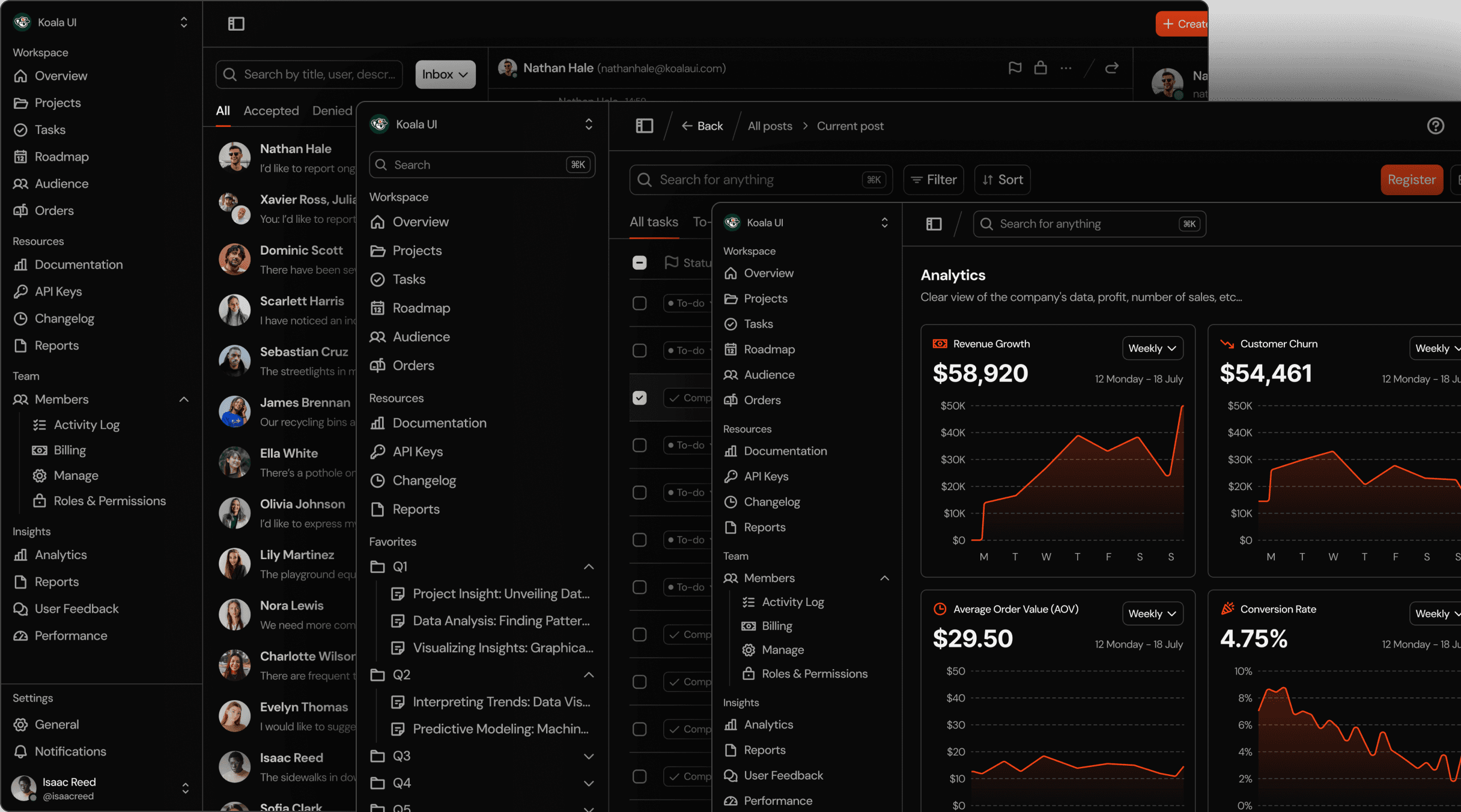Open Isaac Reed account menu at sidebar bottom

point(101,788)
